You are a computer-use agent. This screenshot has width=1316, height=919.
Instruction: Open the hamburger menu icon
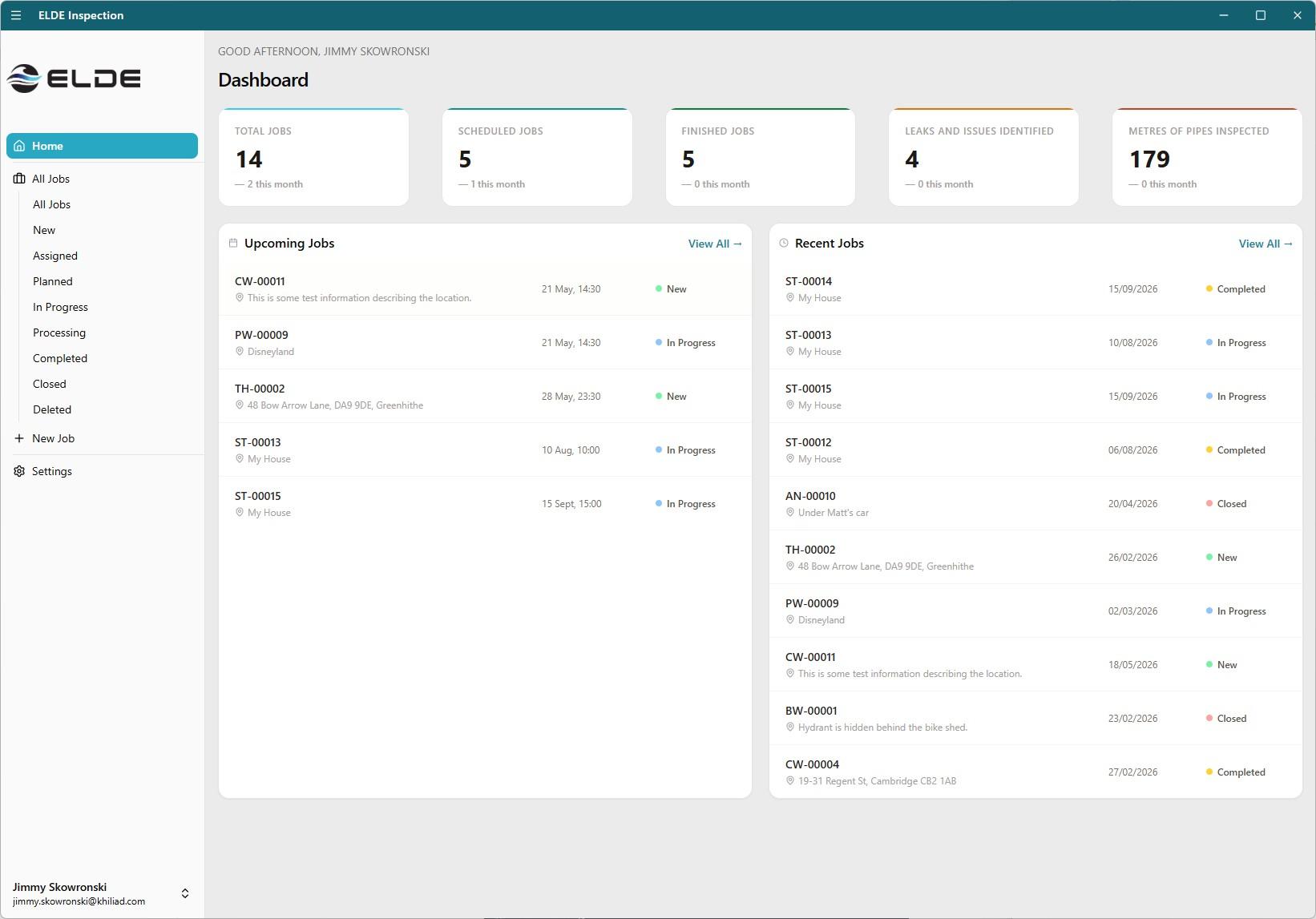click(x=16, y=15)
